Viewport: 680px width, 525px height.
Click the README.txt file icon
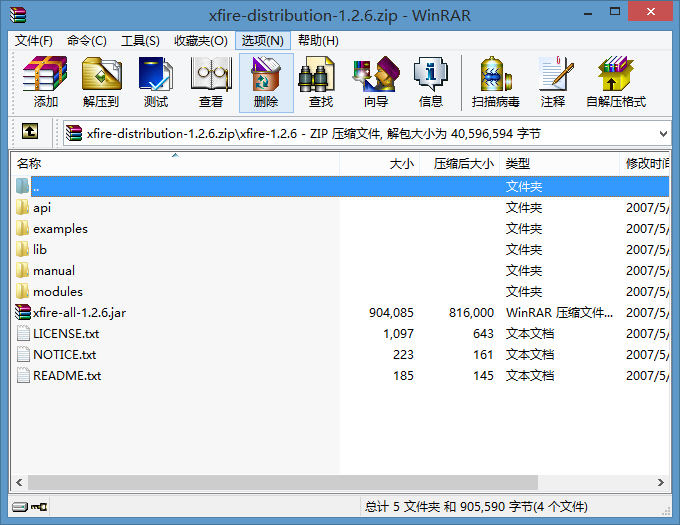(23, 375)
